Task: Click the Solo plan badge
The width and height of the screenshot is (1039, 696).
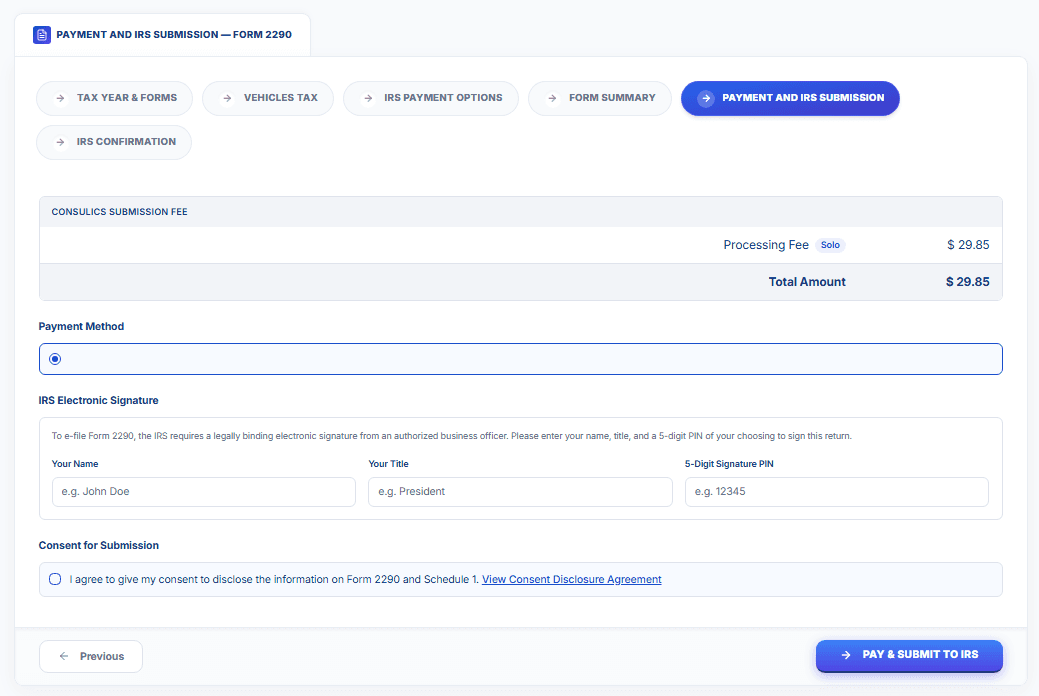Action: [830, 245]
